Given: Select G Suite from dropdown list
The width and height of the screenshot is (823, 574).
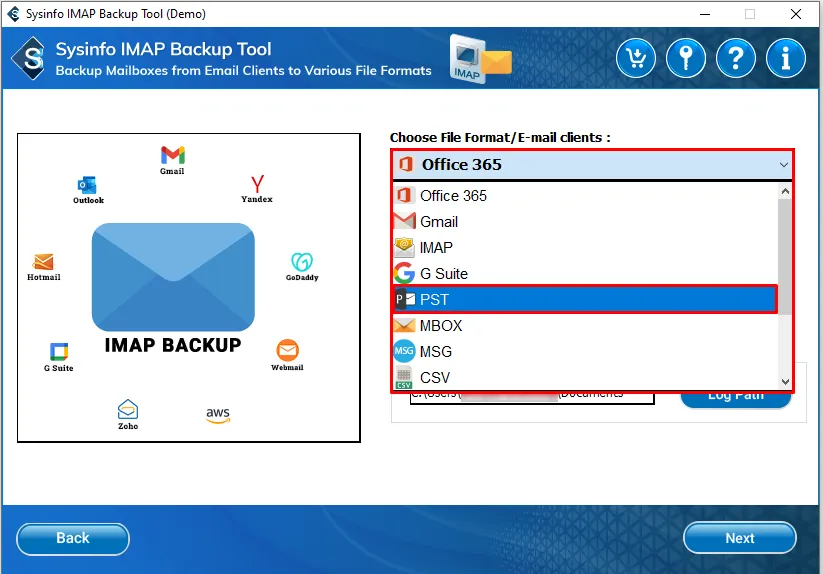Looking at the screenshot, I should [585, 273].
